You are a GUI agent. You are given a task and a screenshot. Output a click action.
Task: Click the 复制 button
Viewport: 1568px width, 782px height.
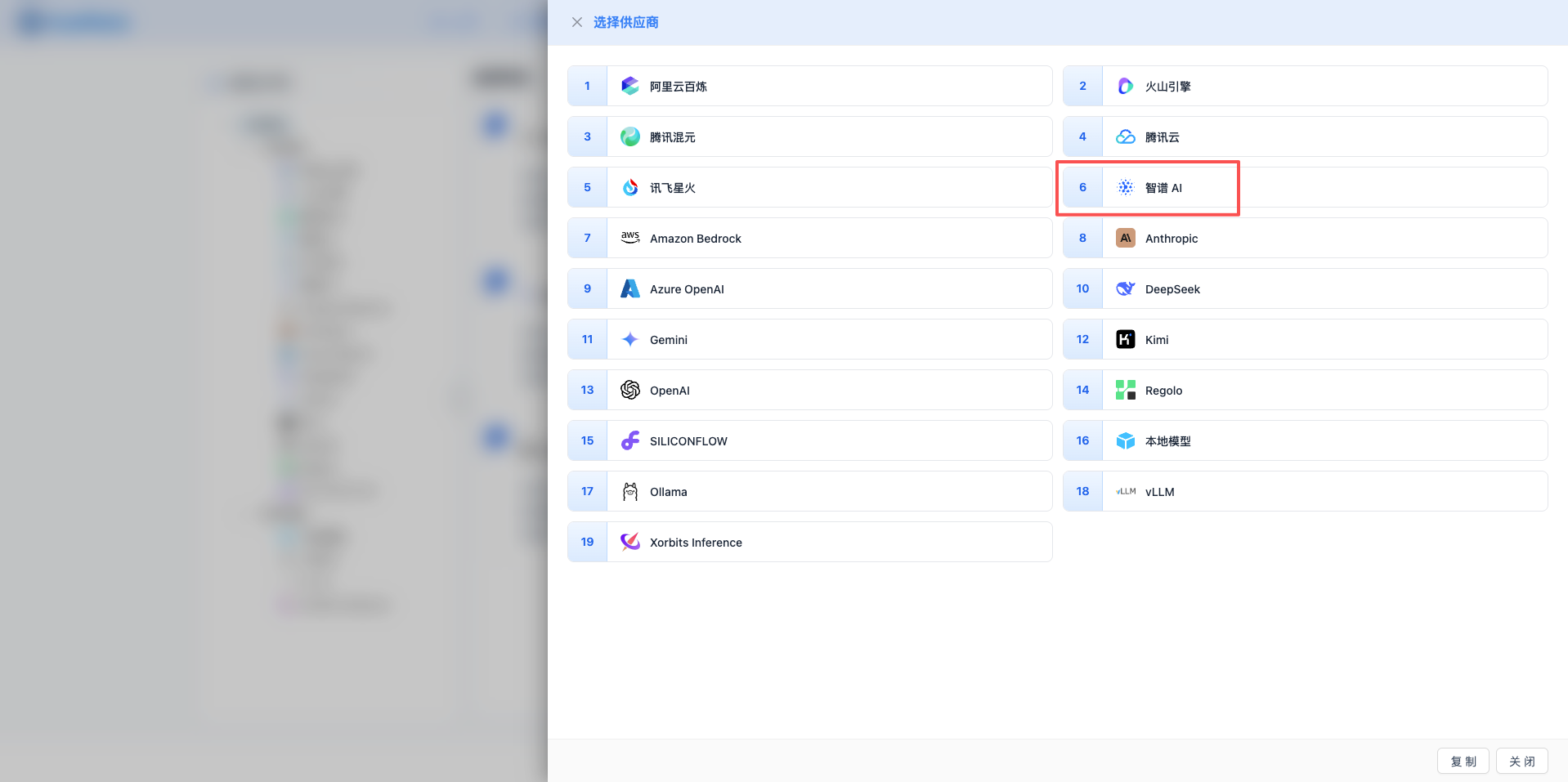pos(1463,761)
